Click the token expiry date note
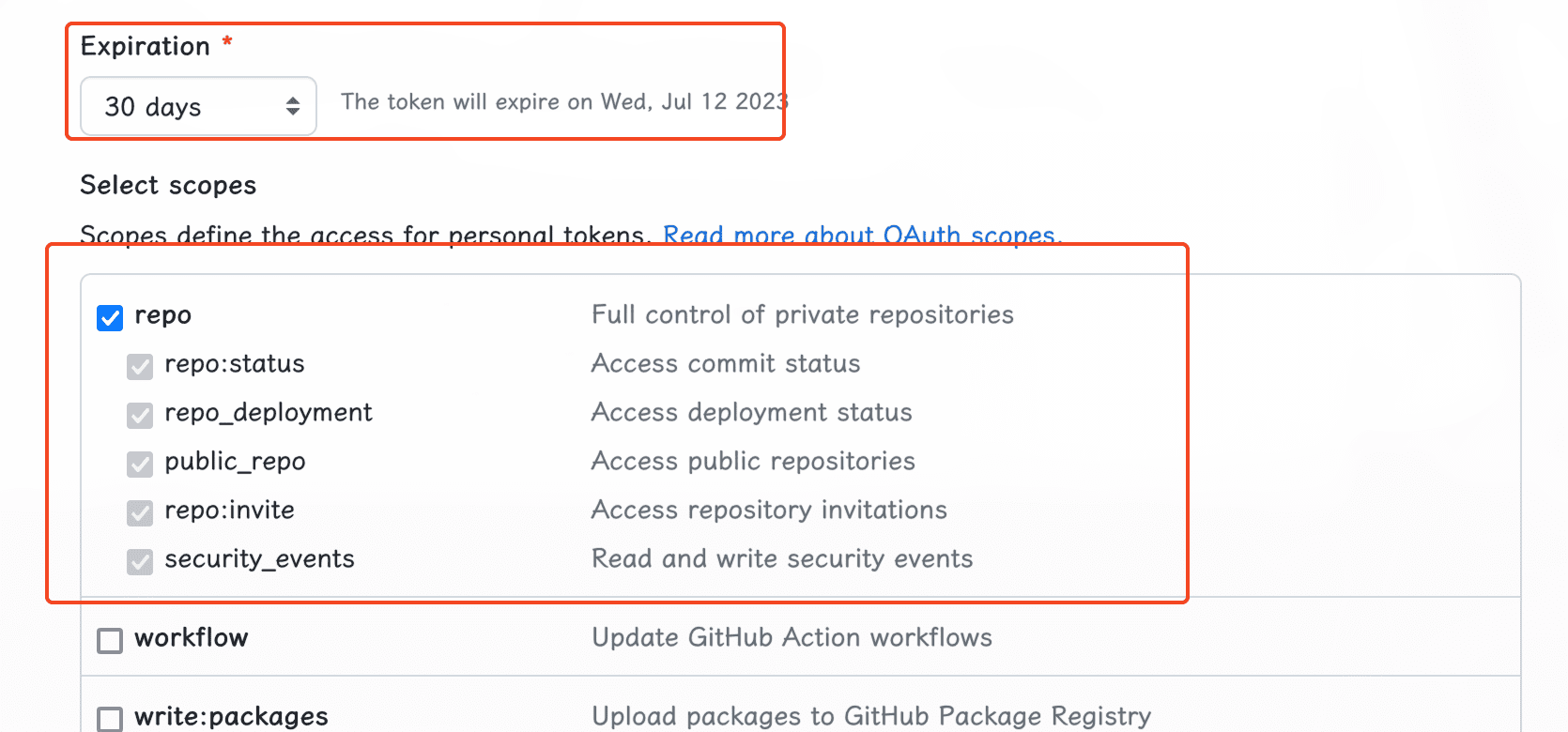The height and width of the screenshot is (732, 1568). pos(563,102)
